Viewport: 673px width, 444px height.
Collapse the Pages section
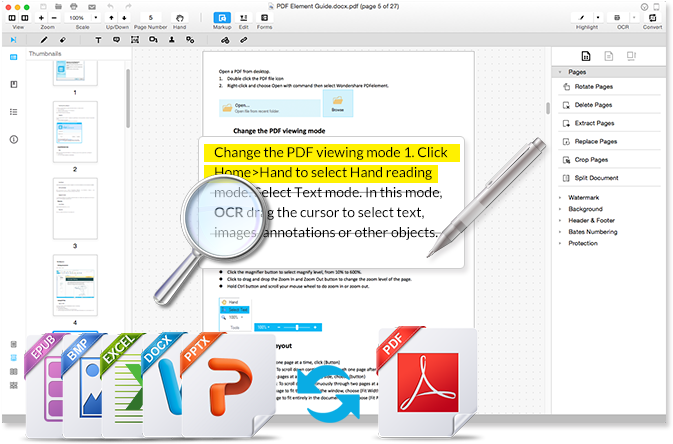[x=560, y=72]
